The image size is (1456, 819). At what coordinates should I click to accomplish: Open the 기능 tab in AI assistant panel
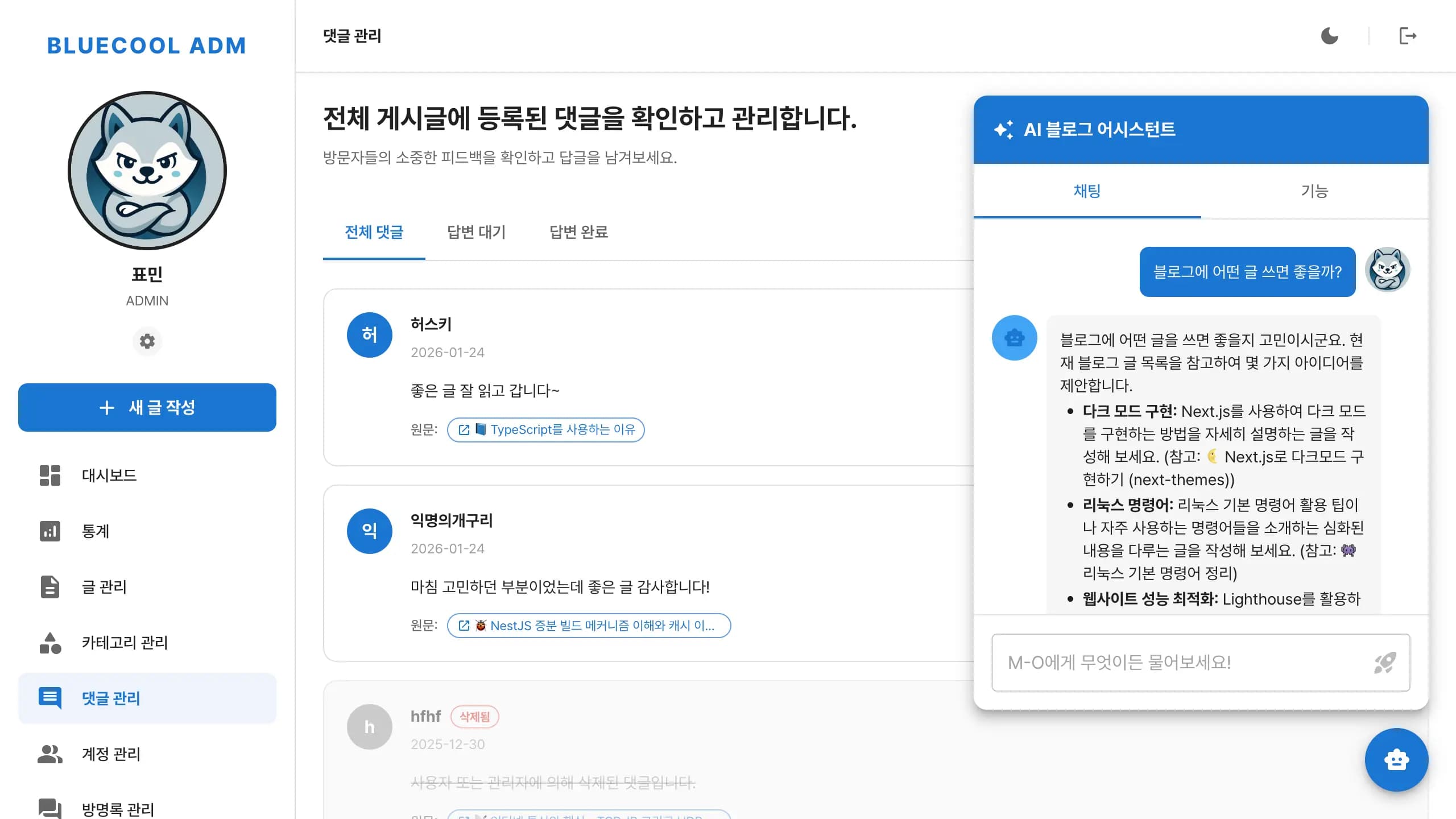pos(1314,192)
